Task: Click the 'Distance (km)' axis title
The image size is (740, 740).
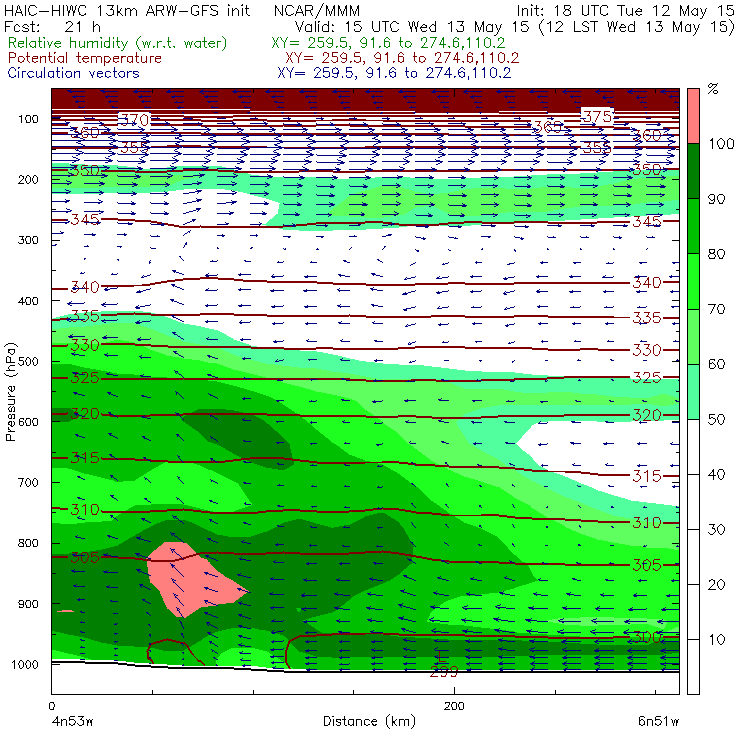Action: tap(369, 721)
